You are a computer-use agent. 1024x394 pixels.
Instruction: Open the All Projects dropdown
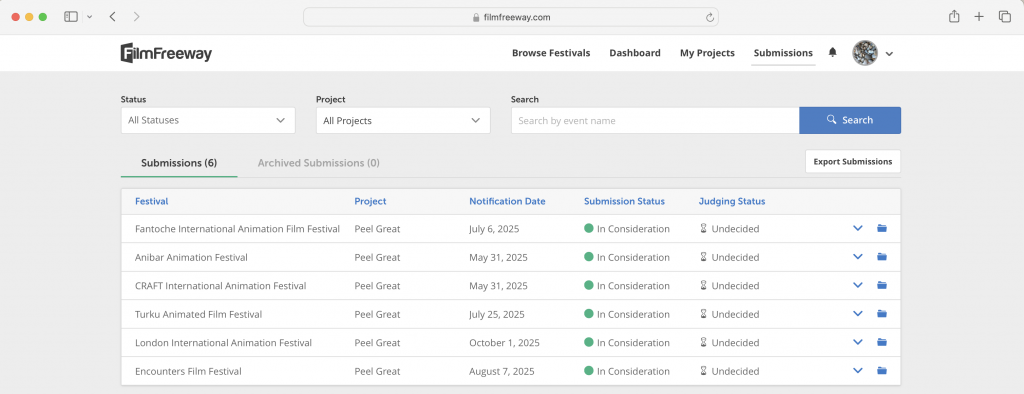click(403, 120)
